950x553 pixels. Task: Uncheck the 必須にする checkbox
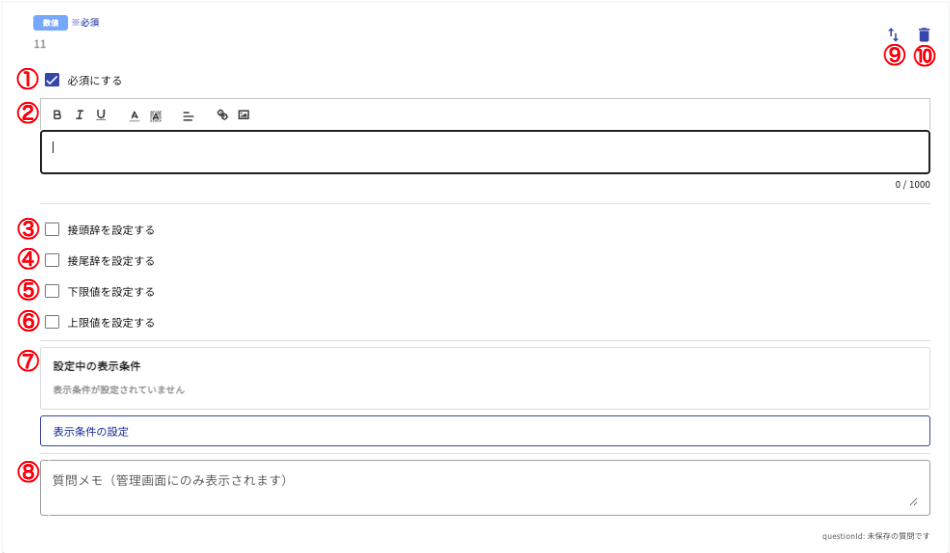pyautogui.click(x=52, y=80)
